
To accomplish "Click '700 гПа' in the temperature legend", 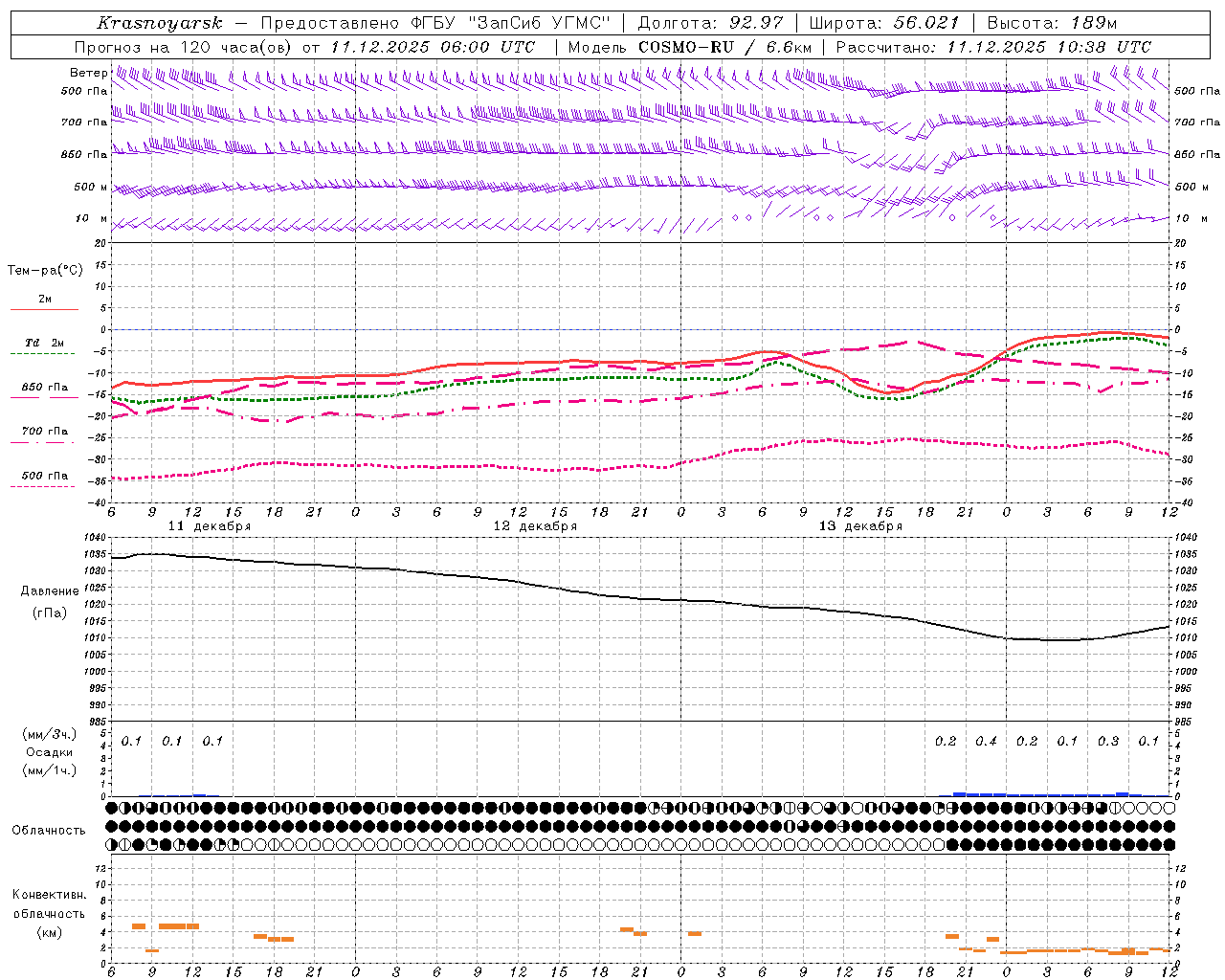I will 44,432.
